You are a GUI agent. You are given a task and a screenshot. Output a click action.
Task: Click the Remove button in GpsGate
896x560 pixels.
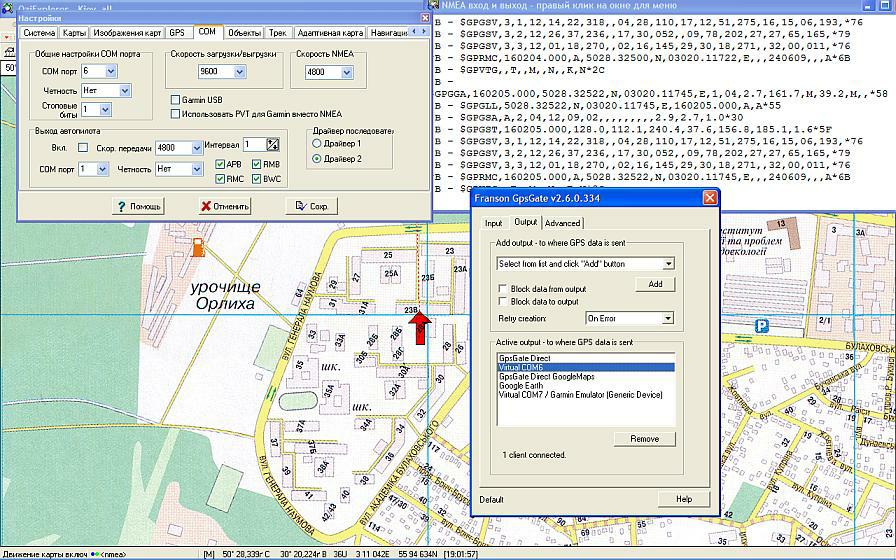(x=644, y=439)
